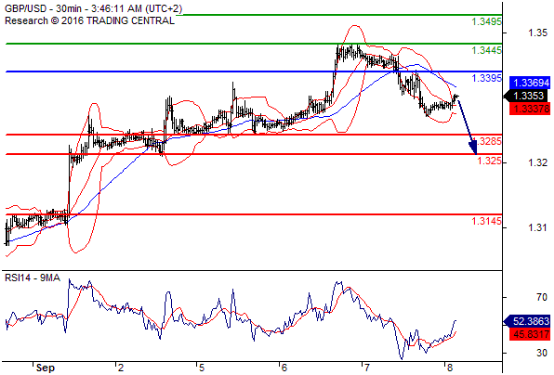The width and height of the screenshot is (554, 375).
Task: Click the 1.3495 green resistance label
Action: click(x=487, y=22)
